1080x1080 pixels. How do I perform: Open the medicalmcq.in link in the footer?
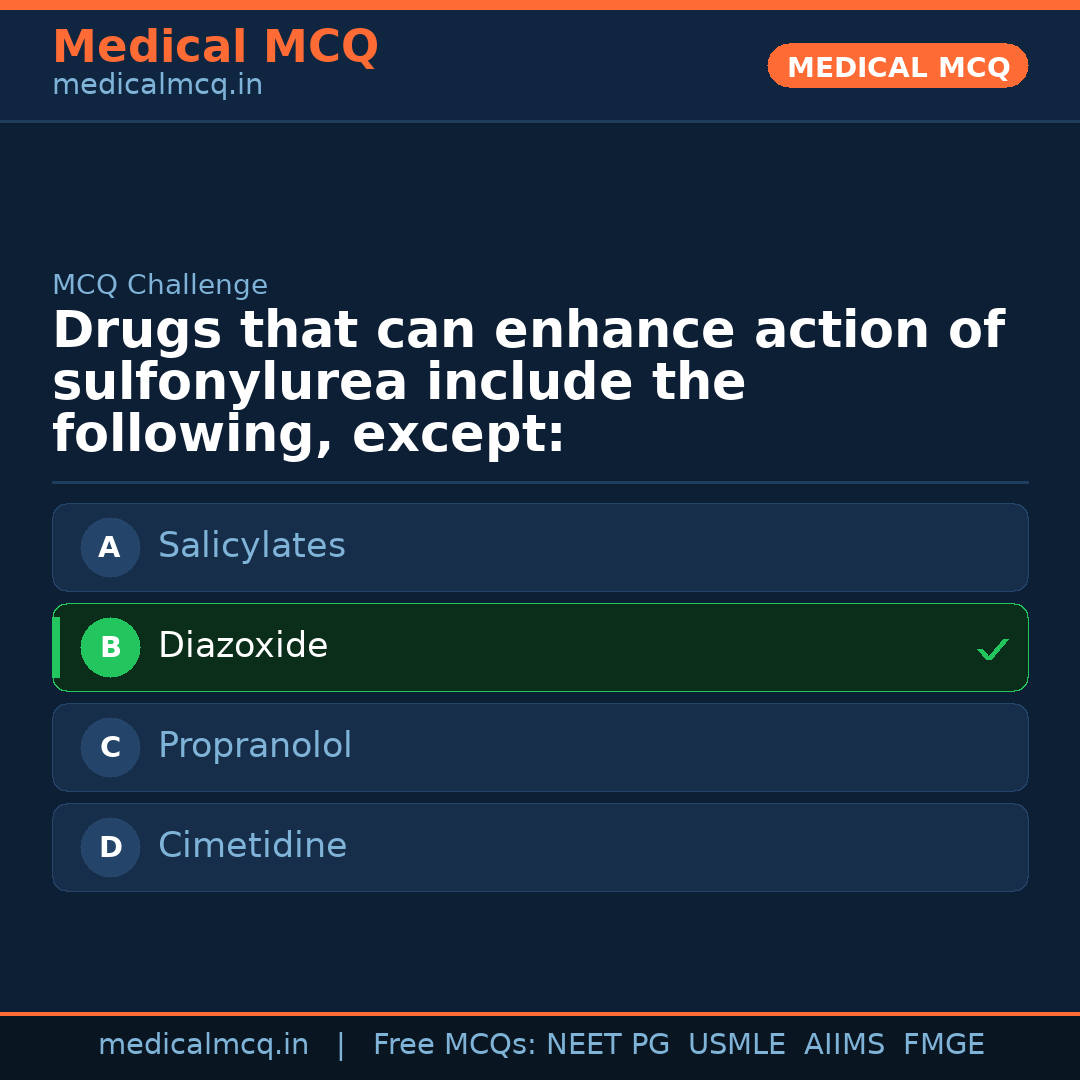(x=203, y=1045)
